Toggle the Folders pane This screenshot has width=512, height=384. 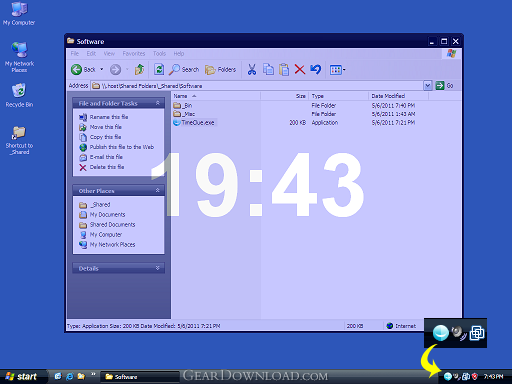tap(220, 69)
